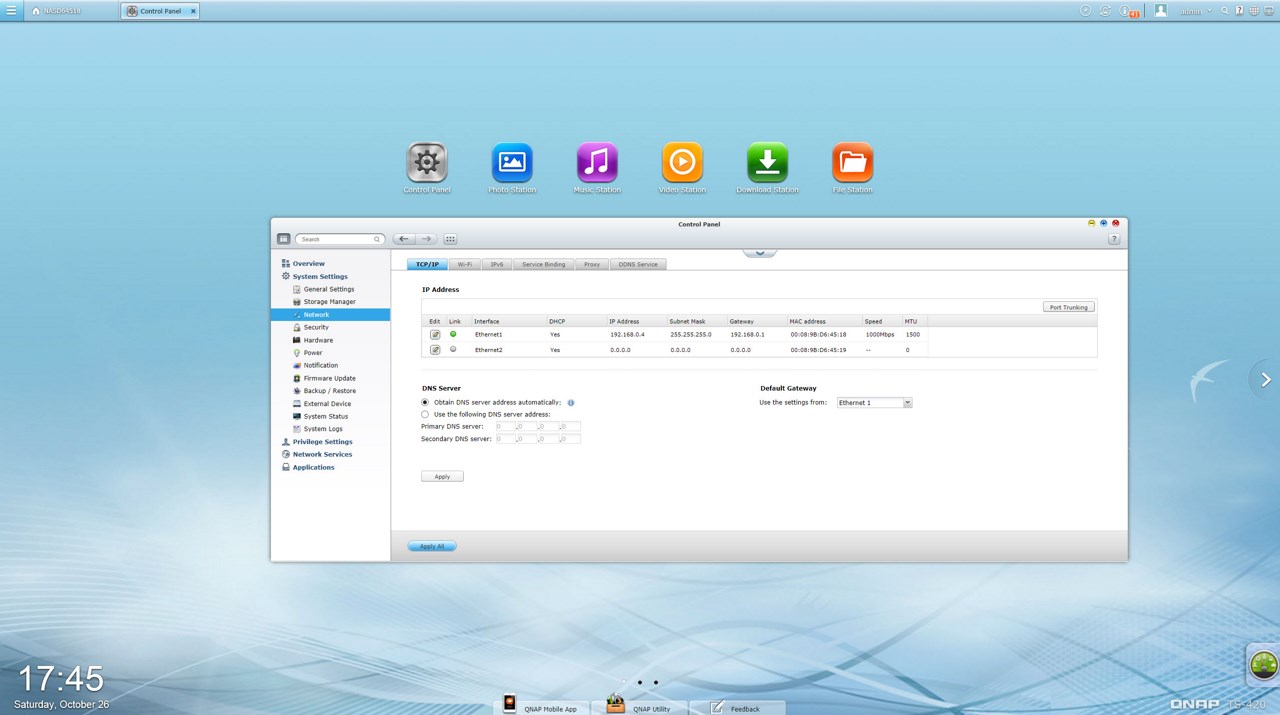Open the Feedback link
The image size is (1280, 715).
[x=737, y=708]
